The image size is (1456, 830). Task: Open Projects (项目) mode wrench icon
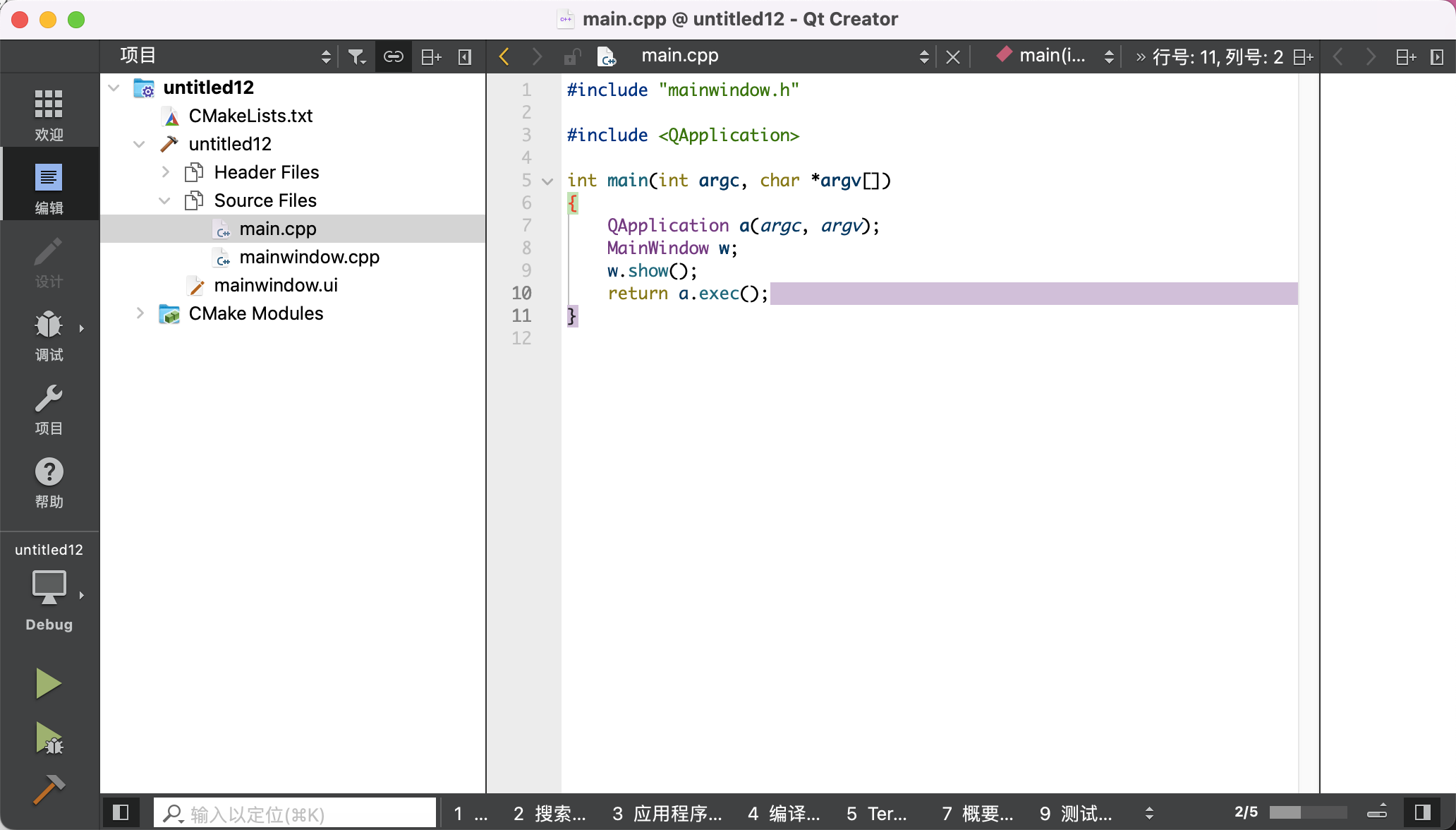coord(49,409)
